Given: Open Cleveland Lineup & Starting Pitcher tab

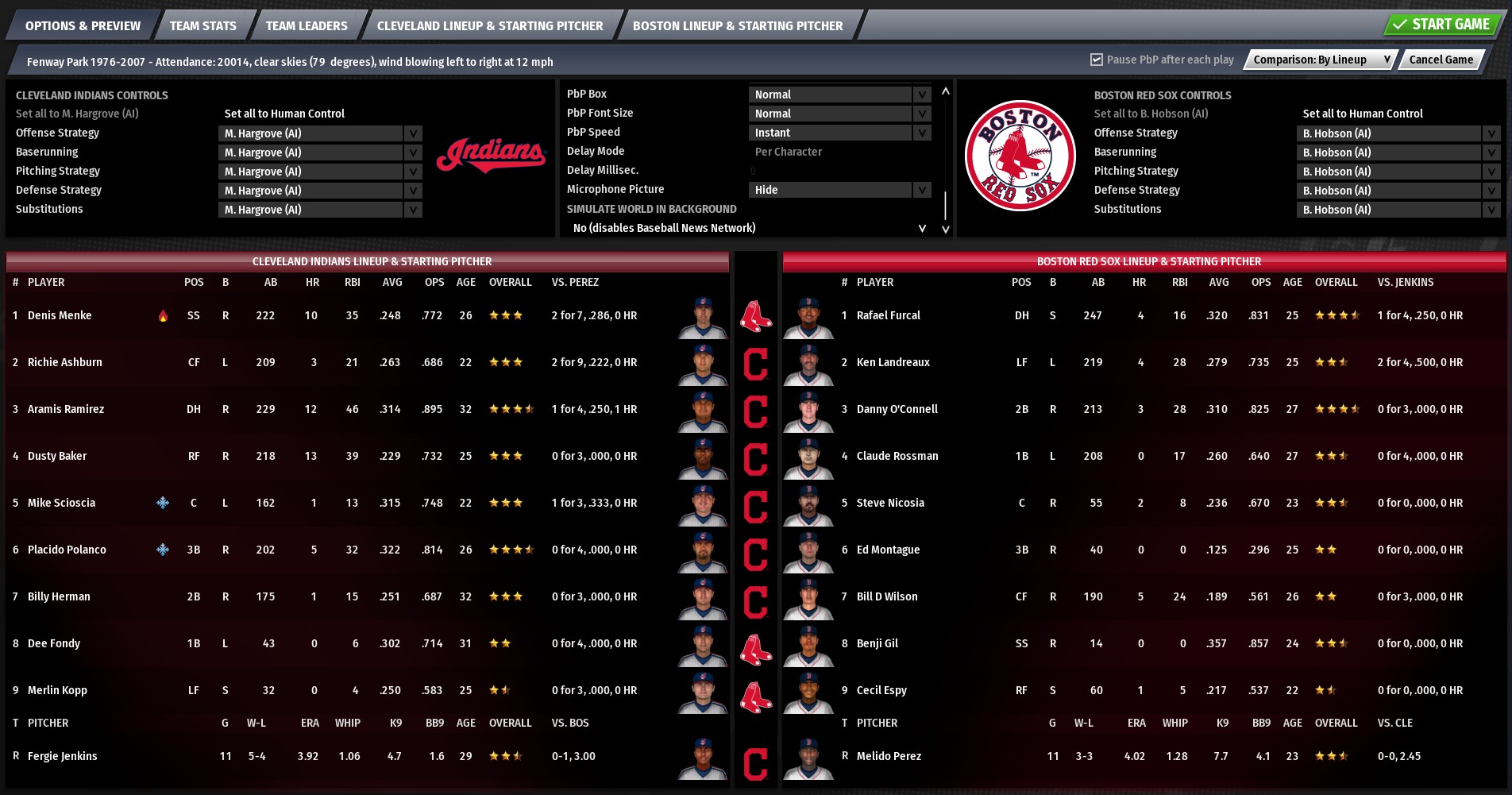Looking at the screenshot, I should [x=490, y=25].
